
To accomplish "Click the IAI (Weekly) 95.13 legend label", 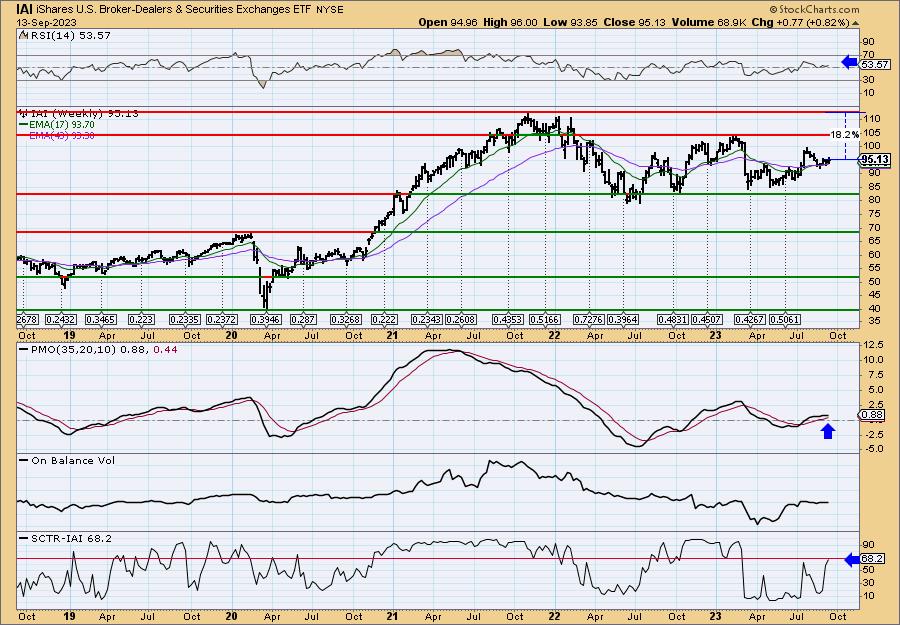I will (x=83, y=113).
